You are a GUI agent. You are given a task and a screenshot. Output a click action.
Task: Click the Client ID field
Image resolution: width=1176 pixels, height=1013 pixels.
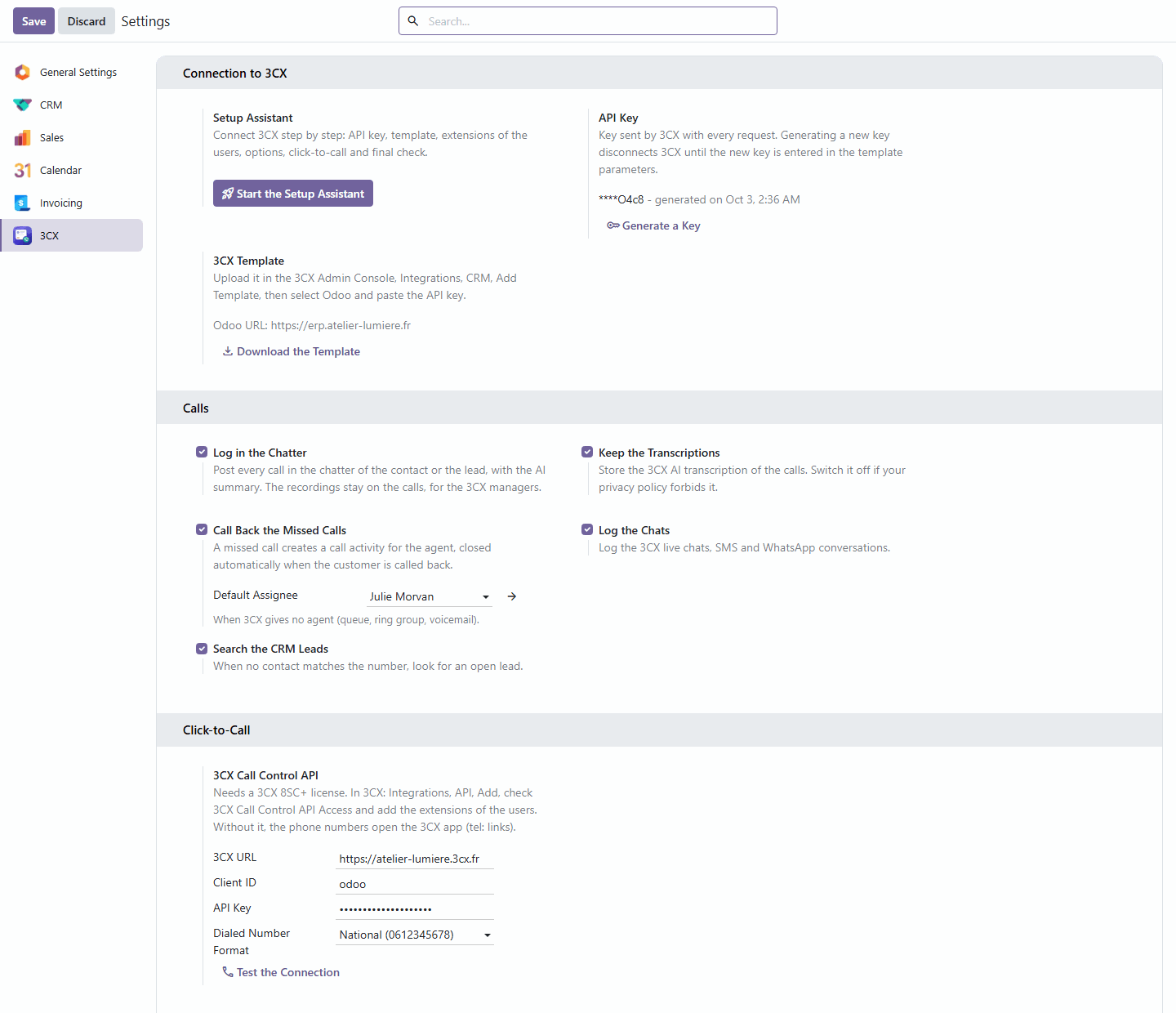415,884
